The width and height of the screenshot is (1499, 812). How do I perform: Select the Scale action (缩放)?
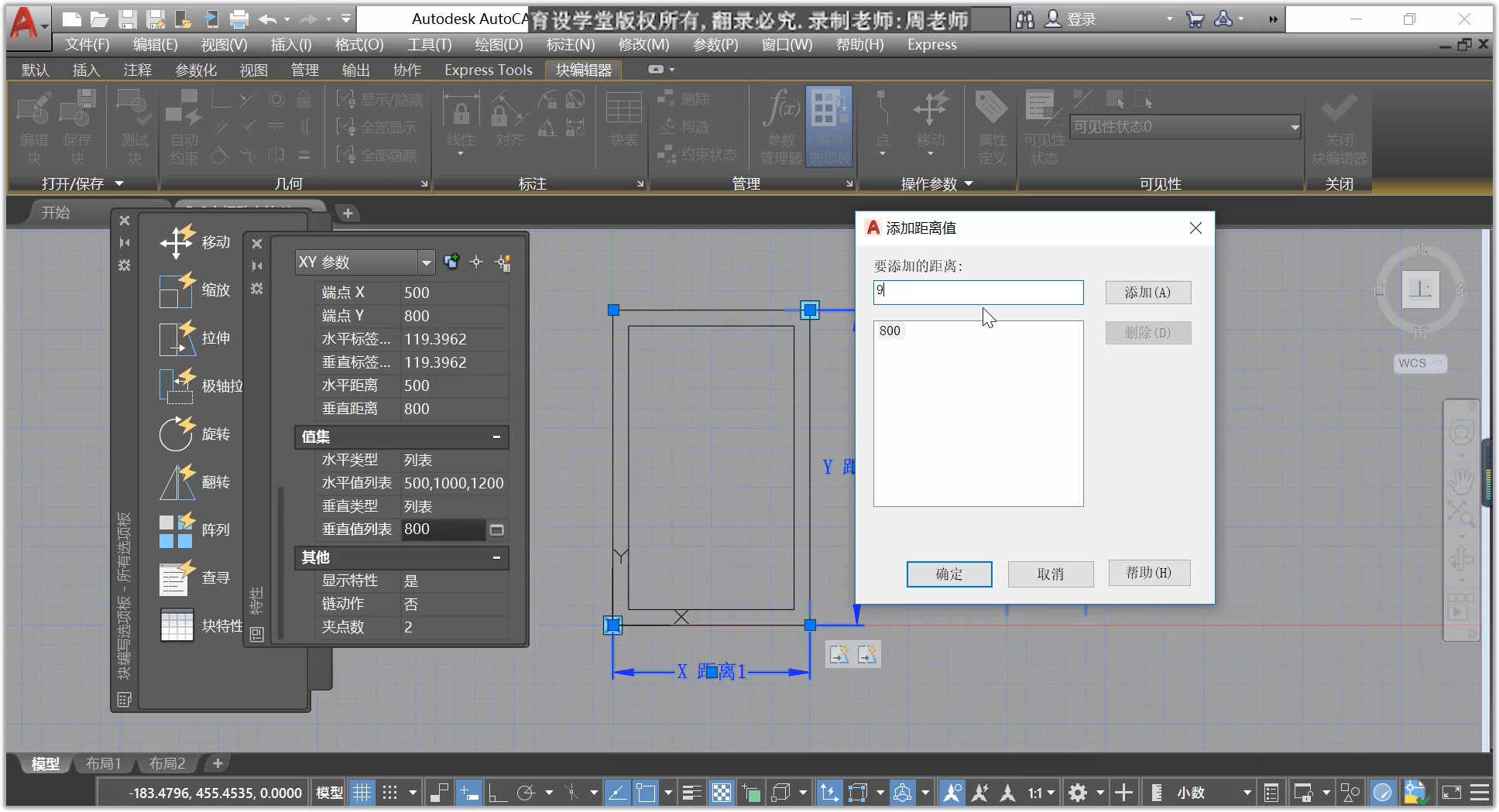coord(195,290)
